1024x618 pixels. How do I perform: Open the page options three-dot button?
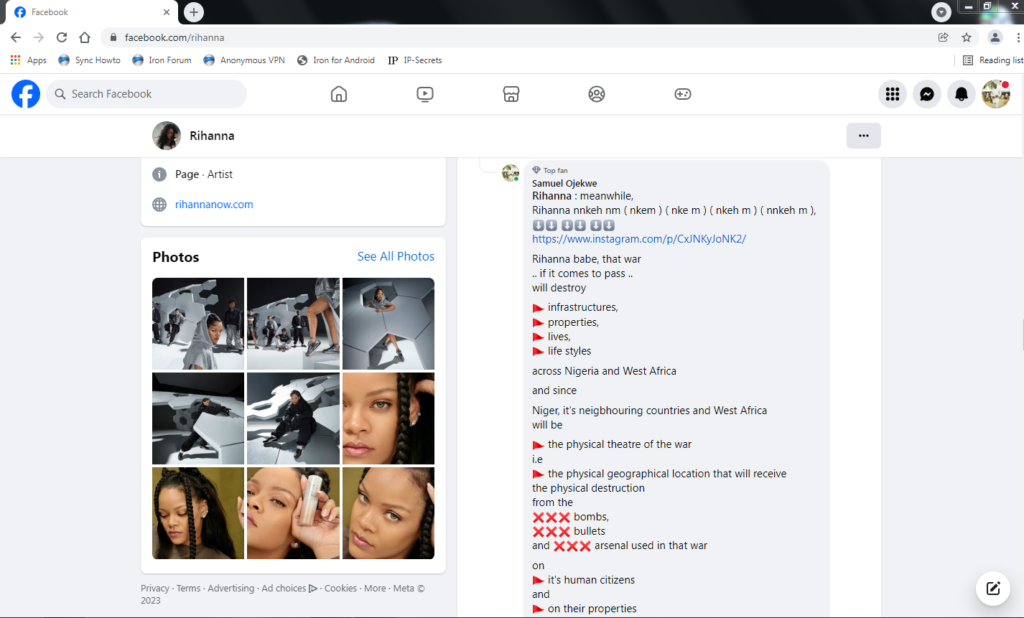coord(863,136)
